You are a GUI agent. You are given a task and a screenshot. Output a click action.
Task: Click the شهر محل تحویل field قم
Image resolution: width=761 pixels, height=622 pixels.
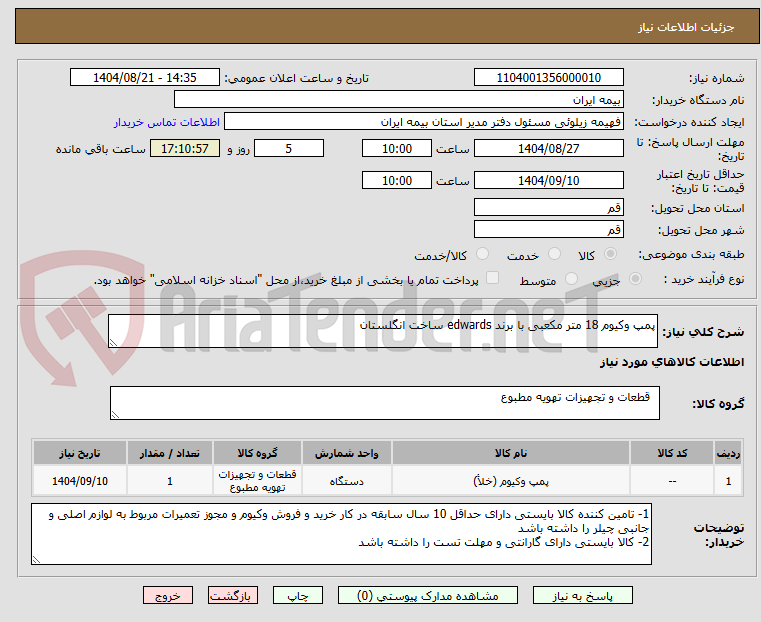click(x=548, y=229)
